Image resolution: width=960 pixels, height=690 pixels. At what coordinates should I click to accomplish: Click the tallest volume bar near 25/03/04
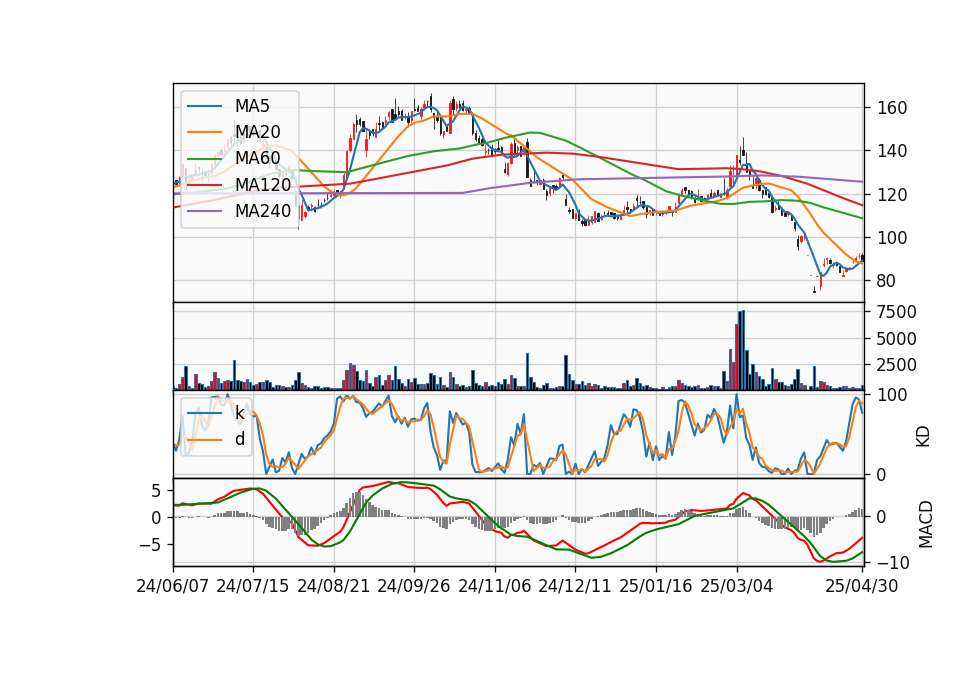[743, 350]
